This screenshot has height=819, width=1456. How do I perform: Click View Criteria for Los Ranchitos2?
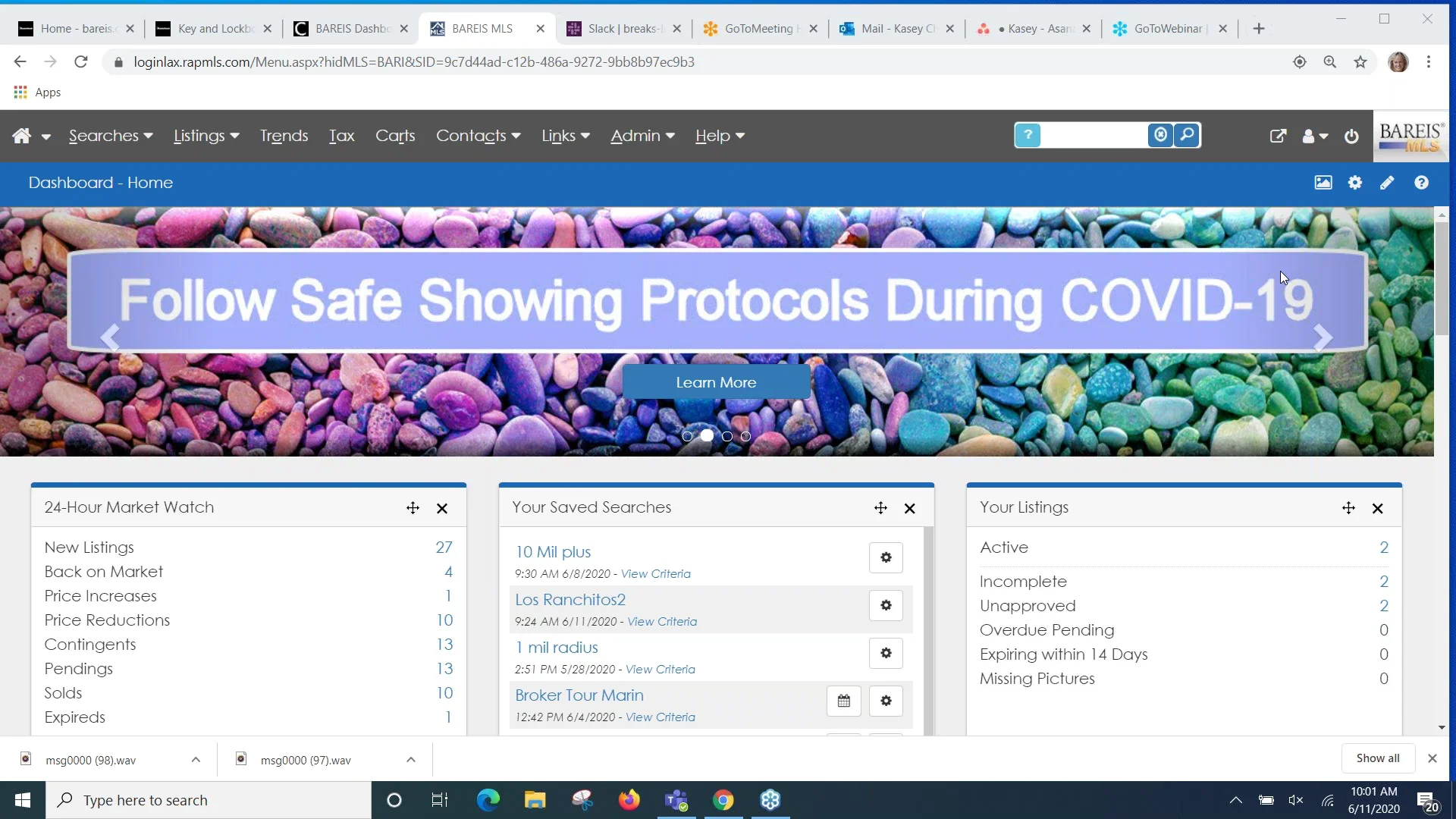click(x=662, y=622)
